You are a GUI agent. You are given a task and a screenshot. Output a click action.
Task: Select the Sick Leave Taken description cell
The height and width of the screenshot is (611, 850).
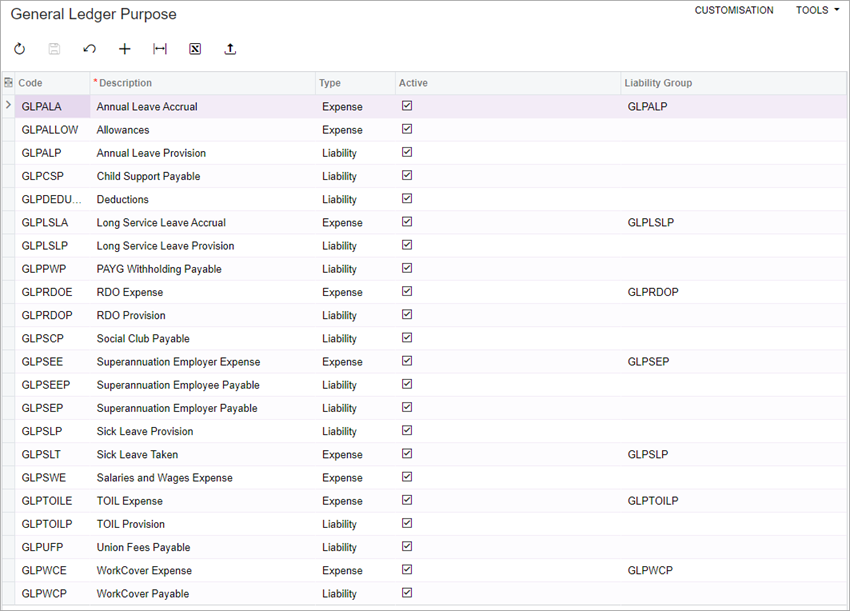[139, 454]
